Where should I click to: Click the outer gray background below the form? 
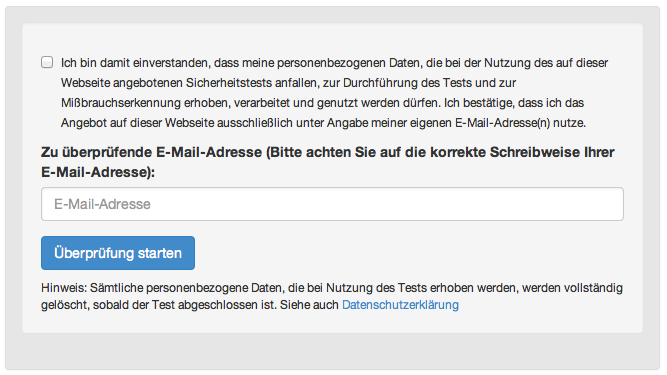tap(332, 351)
